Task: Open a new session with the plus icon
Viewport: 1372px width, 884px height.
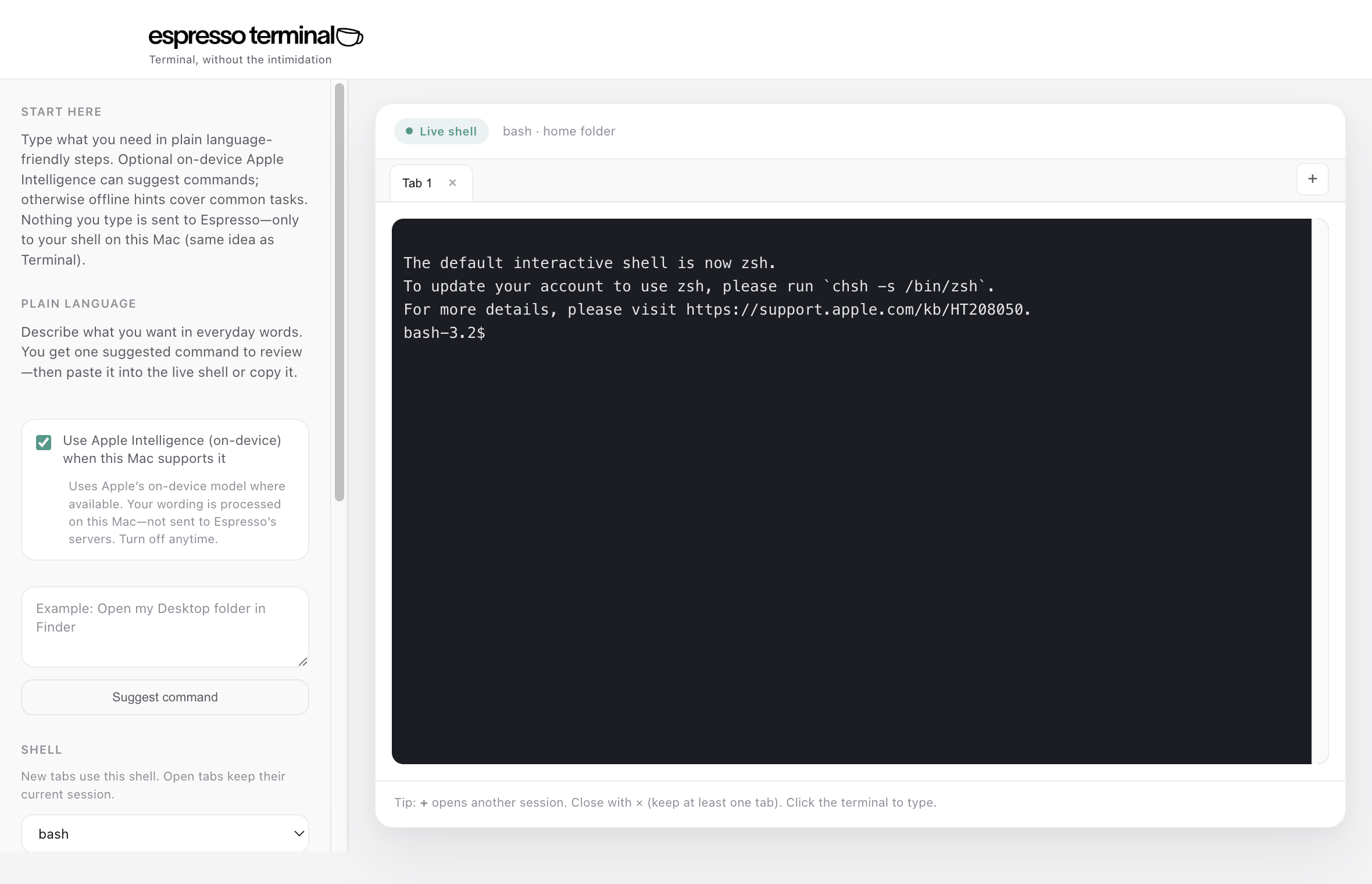Action: click(x=1312, y=179)
